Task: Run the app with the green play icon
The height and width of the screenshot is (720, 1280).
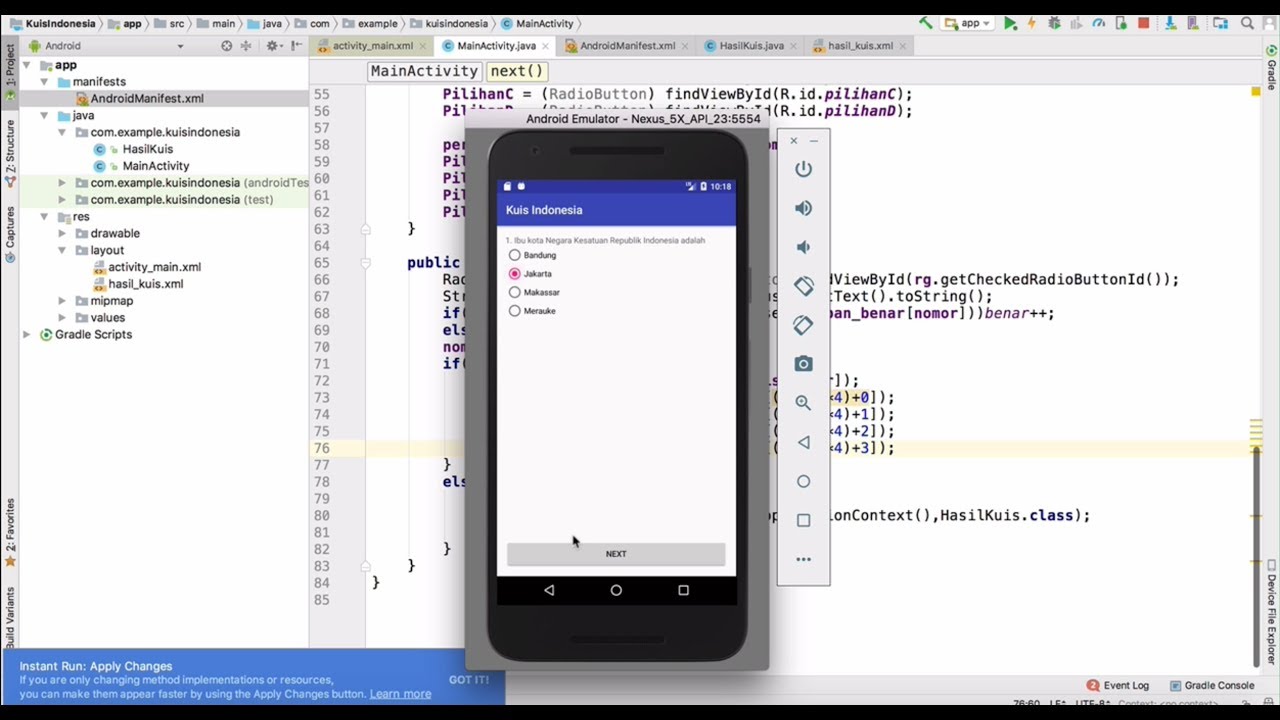Action: (x=1010, y=23)
